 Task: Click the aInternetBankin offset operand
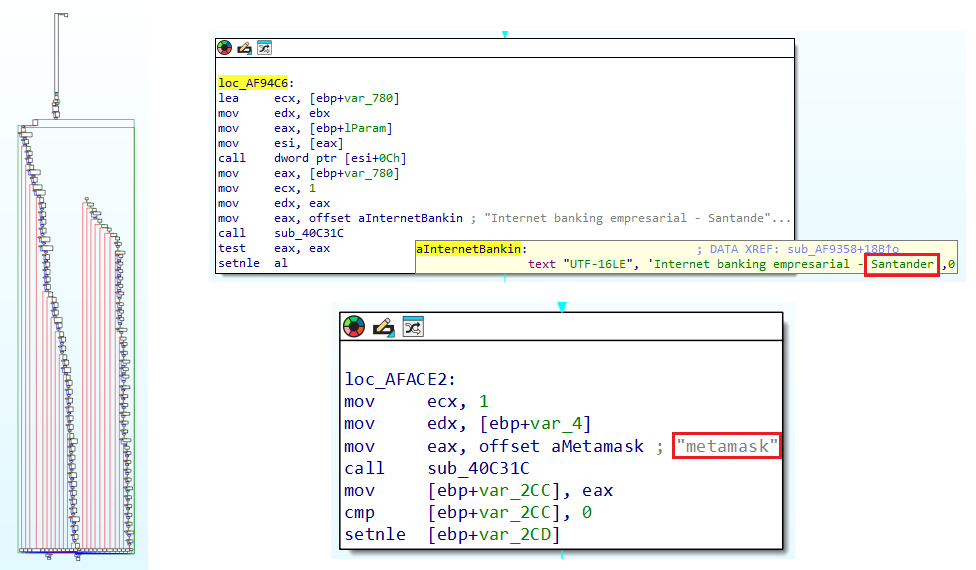[426, 218]
